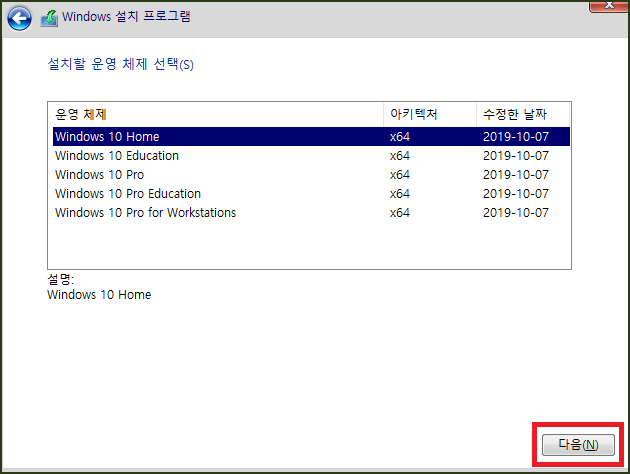
Task: Click the blue back arrow button
Action: pyautogui.click(x=19, y=18)
